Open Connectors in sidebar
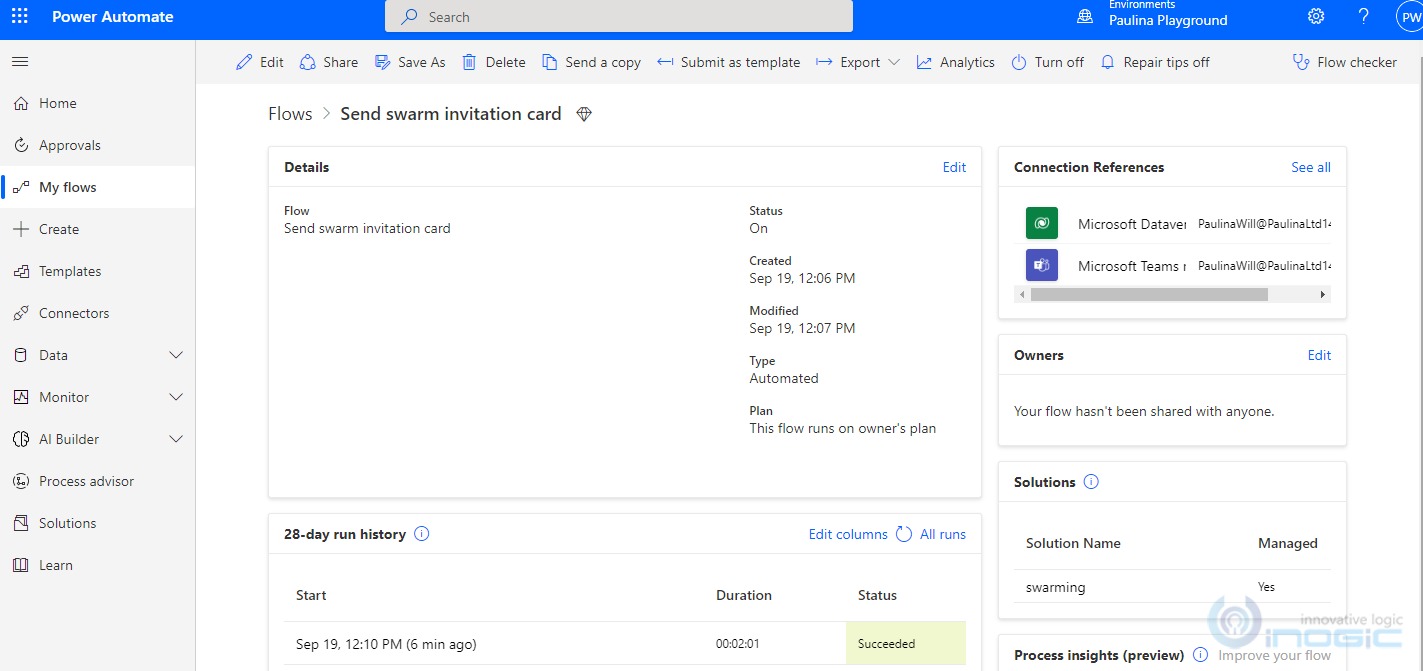The image size is (1423, 671). pyautogui.click(x=98, y=313)
